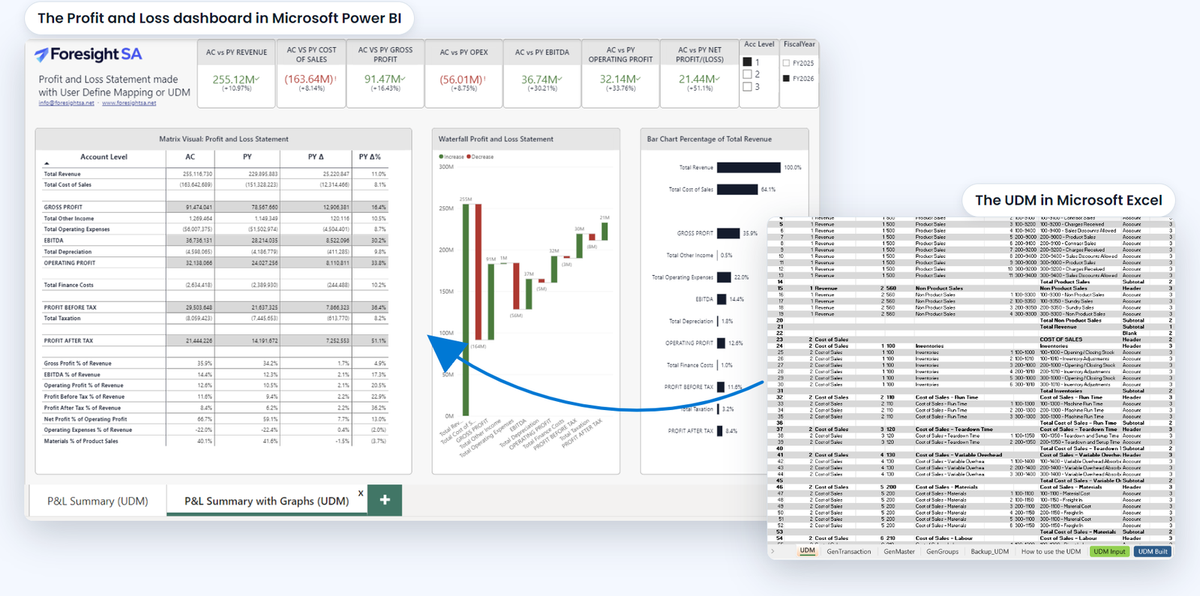The height and width of the screenshot is (596, 1200).
Task: Select the AC vs PY Revenue KPI card
Action: 236,73
